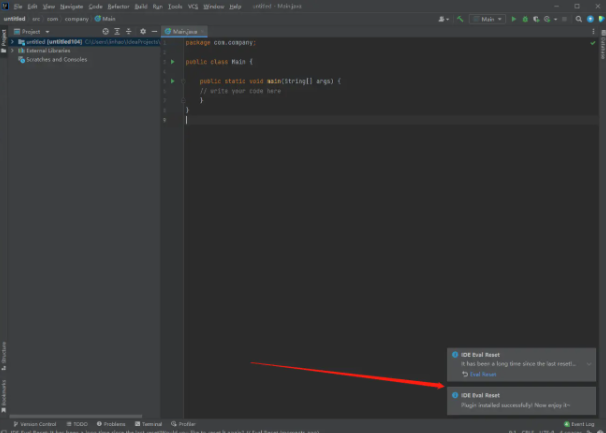This screenshot has width=606, height=433.
Task: Click Select Opened File target icon
Action: pos(106,32)
